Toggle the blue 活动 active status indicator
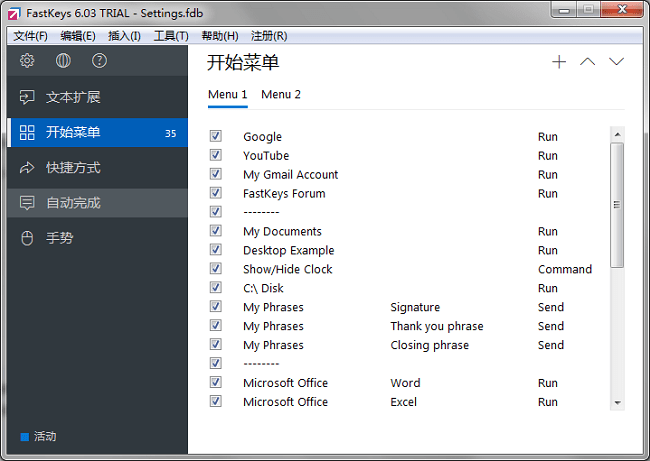The height and width of the screenshot is (461, 650). [x=26, y=437]
